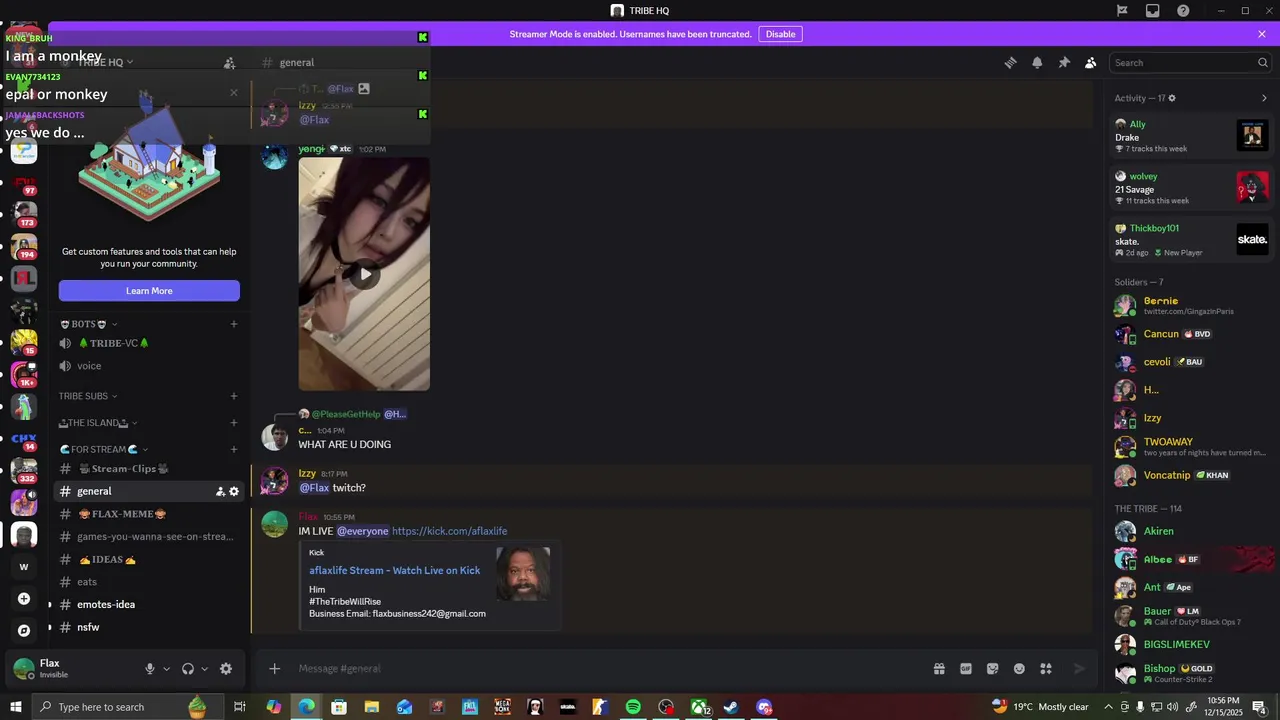Open User Settings gear
Viewport: 1280px width, 720px height.
point(226,669)
